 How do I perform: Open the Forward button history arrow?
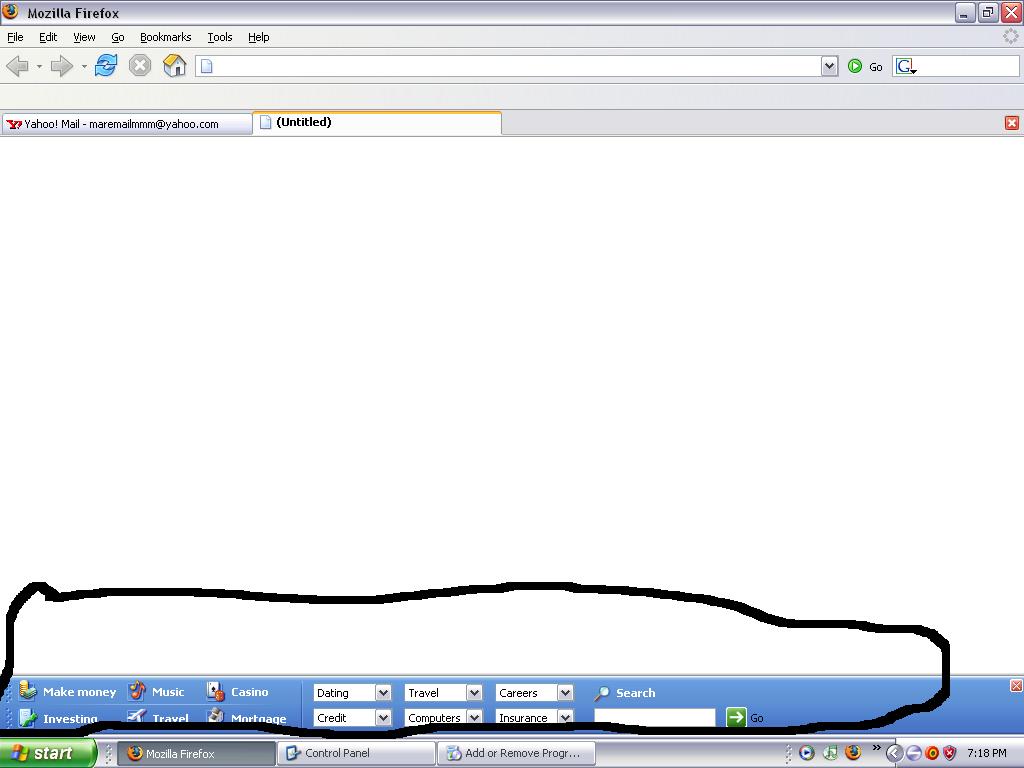tap(84, 66)
